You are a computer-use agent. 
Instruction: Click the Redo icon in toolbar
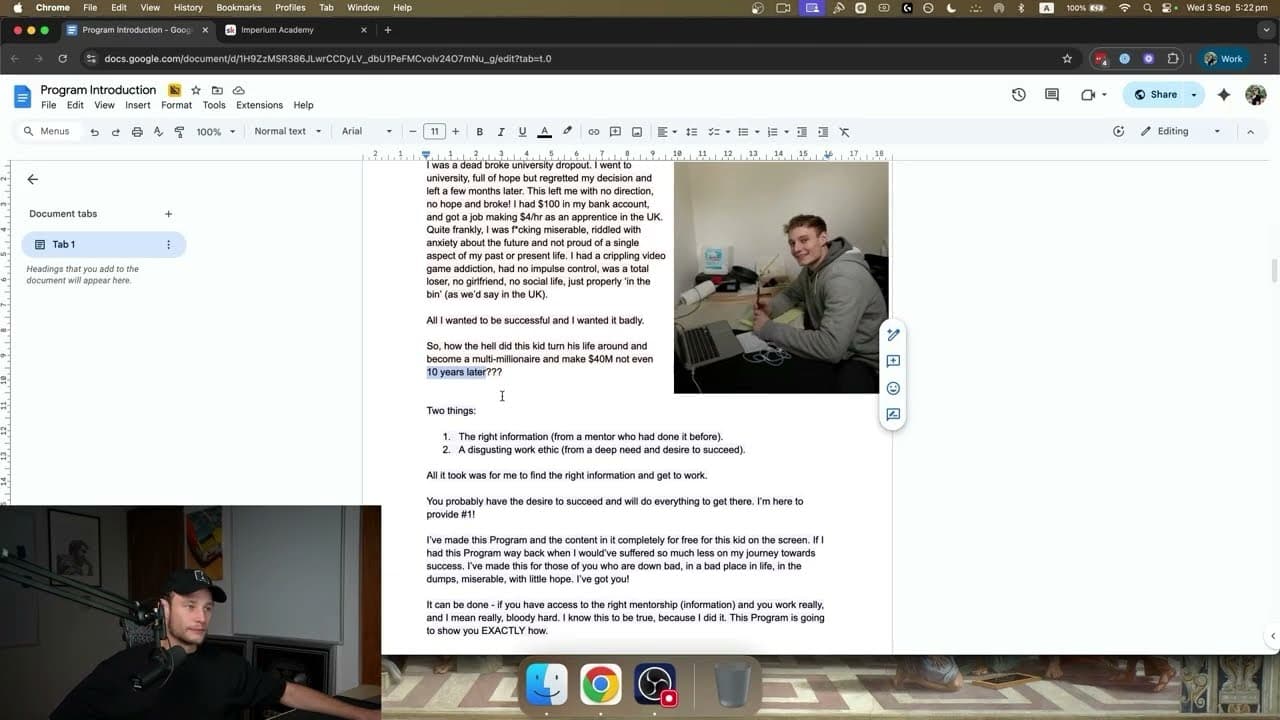[x=115, y=132]
